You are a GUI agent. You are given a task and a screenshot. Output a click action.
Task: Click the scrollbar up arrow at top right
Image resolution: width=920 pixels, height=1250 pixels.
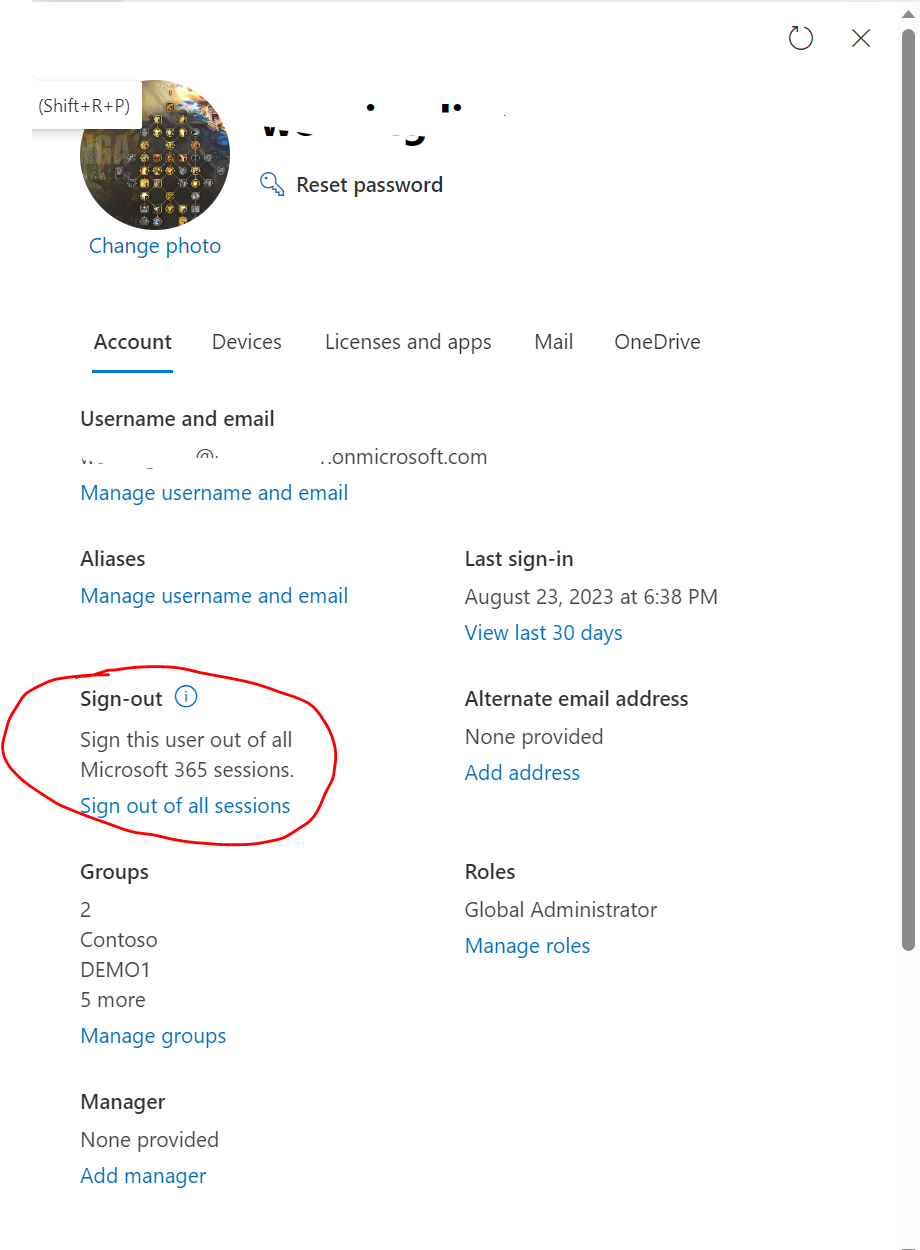tap(909, 12)
